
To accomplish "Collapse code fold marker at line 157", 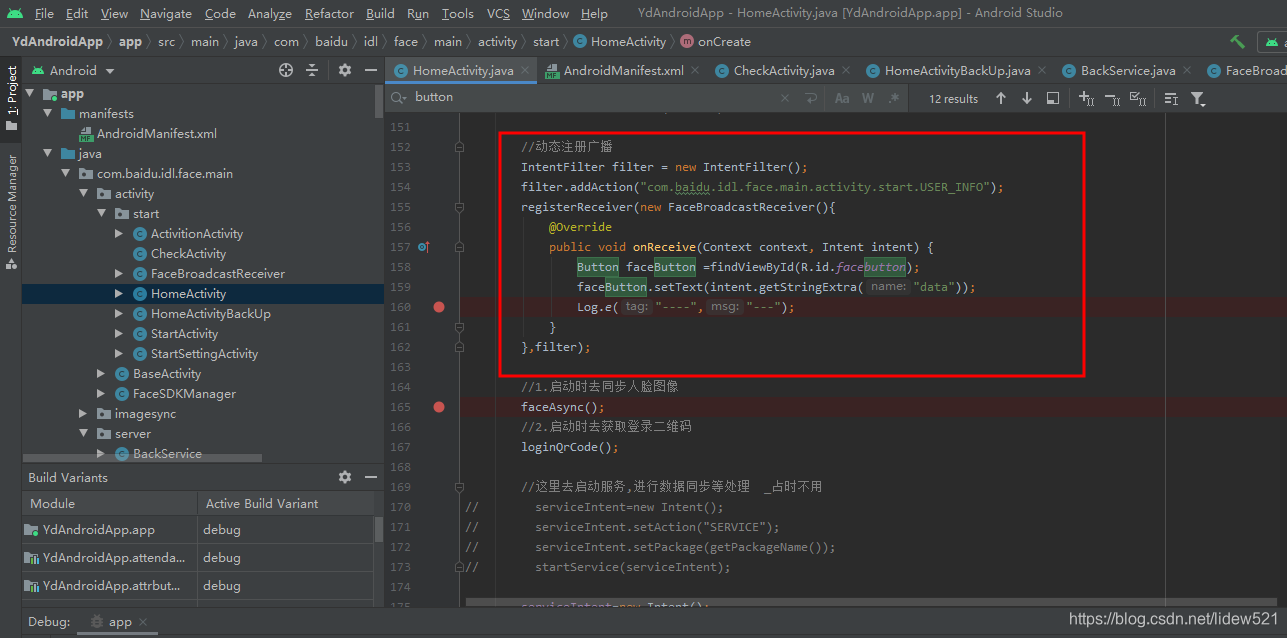I will point(459,247).
